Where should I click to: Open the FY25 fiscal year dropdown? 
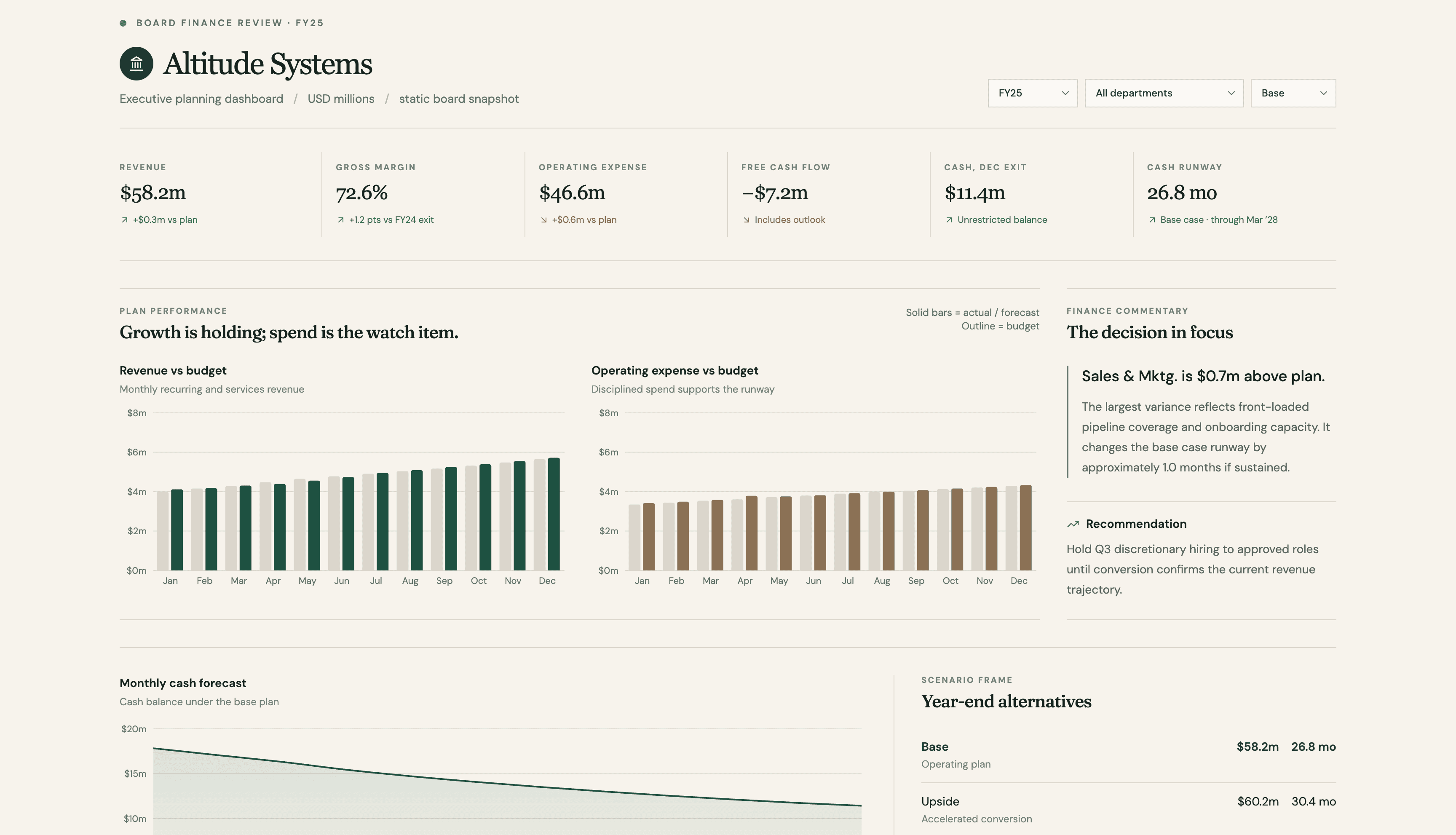pos(1032,93)
